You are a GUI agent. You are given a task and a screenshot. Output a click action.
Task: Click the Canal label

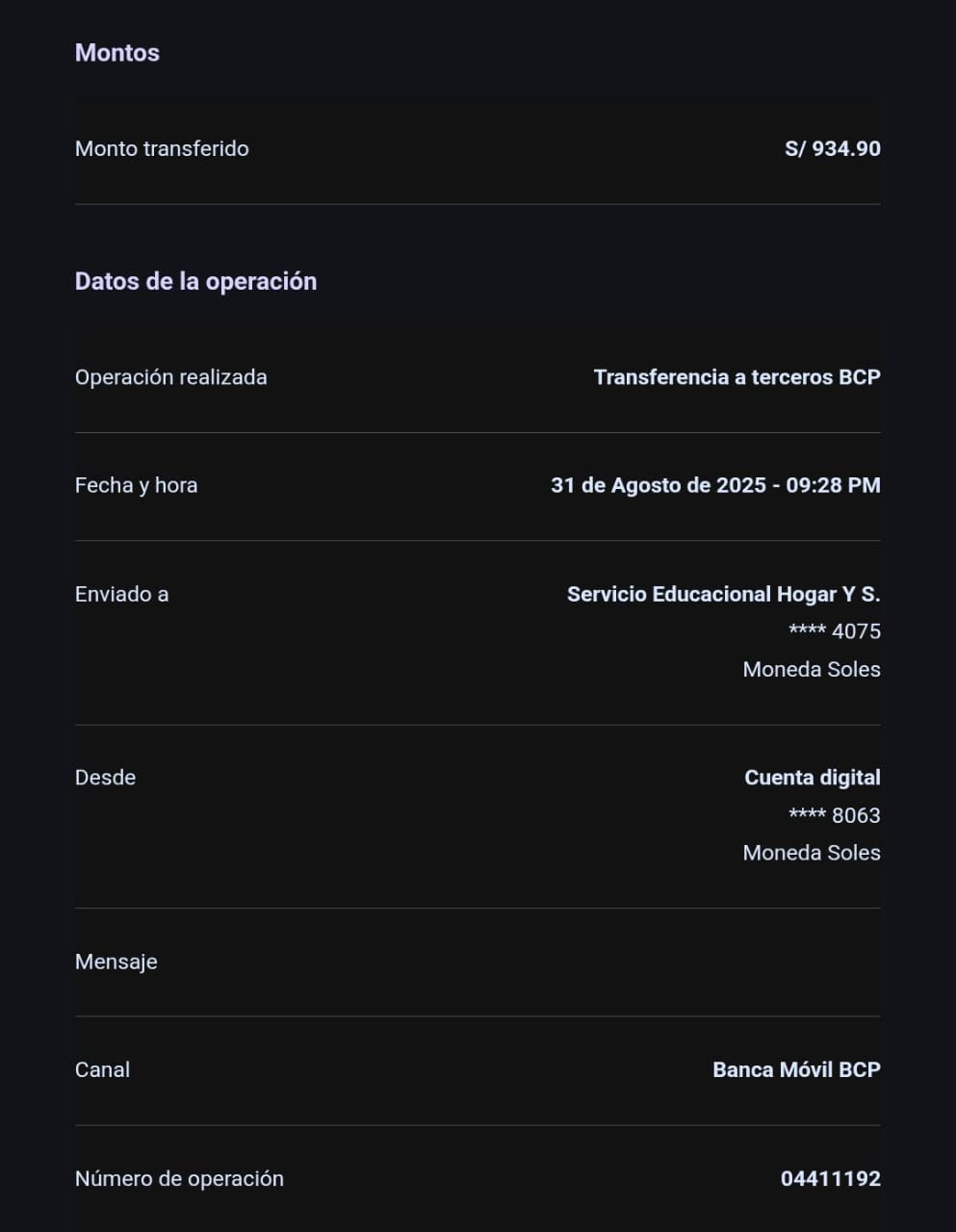point(102,1069)
